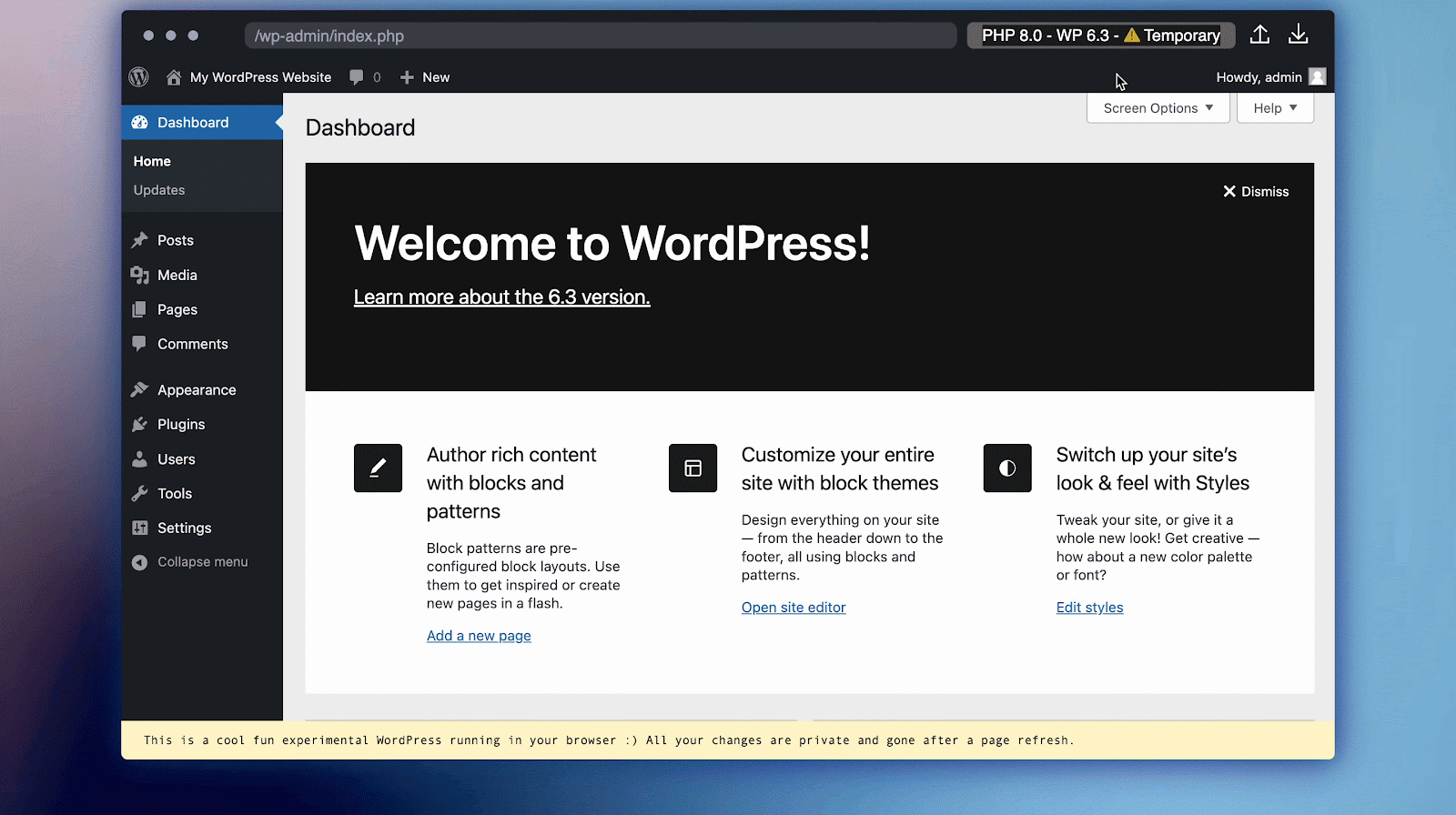This screenshot has height=815, width=1456.
Task: Click 'Author rich content with blocks' heading
Action: coord(511,483)
